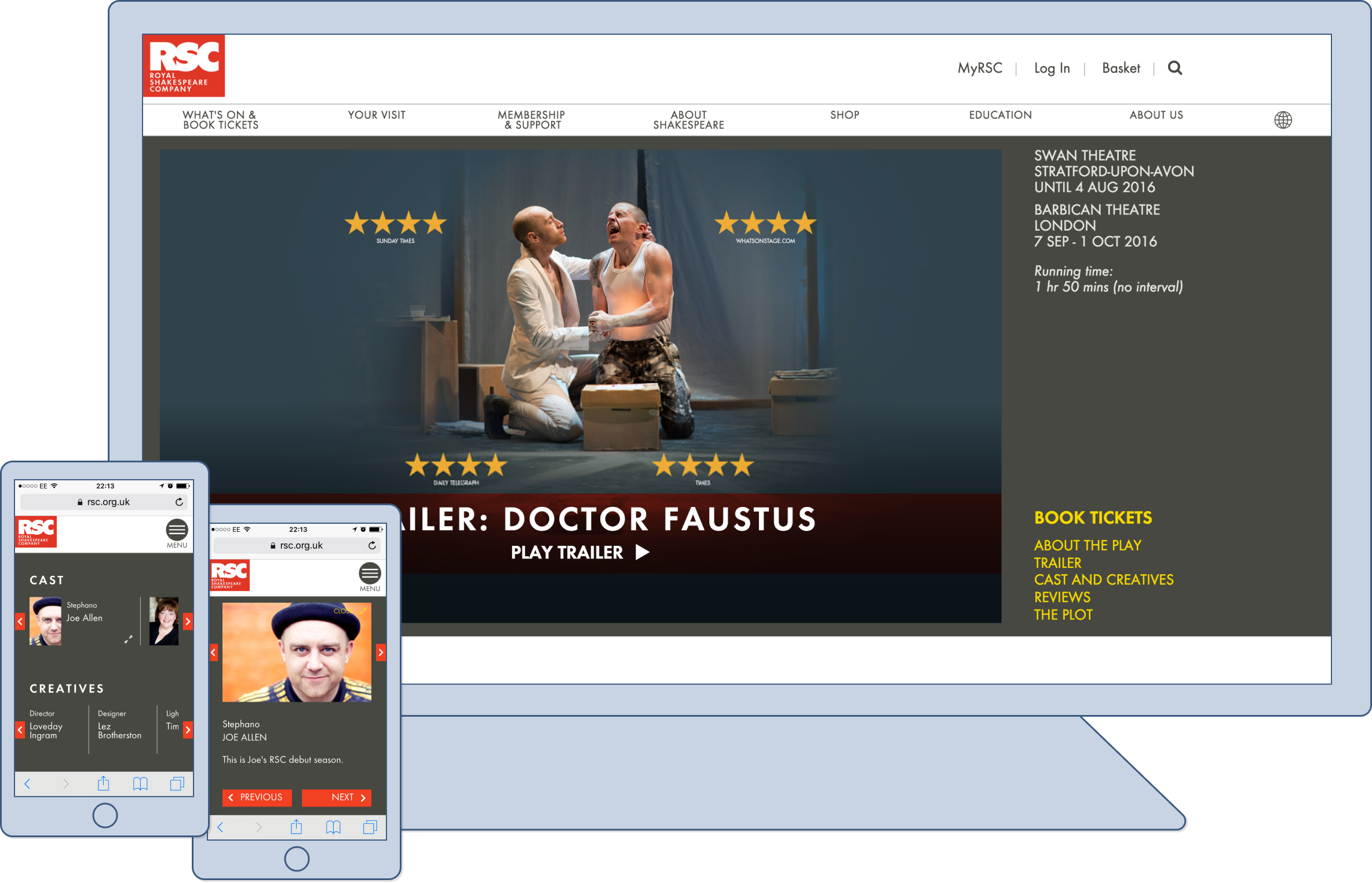Open Membership & Support menu
The height and width of the screenshot is (883, 1372).
point(531,120)
